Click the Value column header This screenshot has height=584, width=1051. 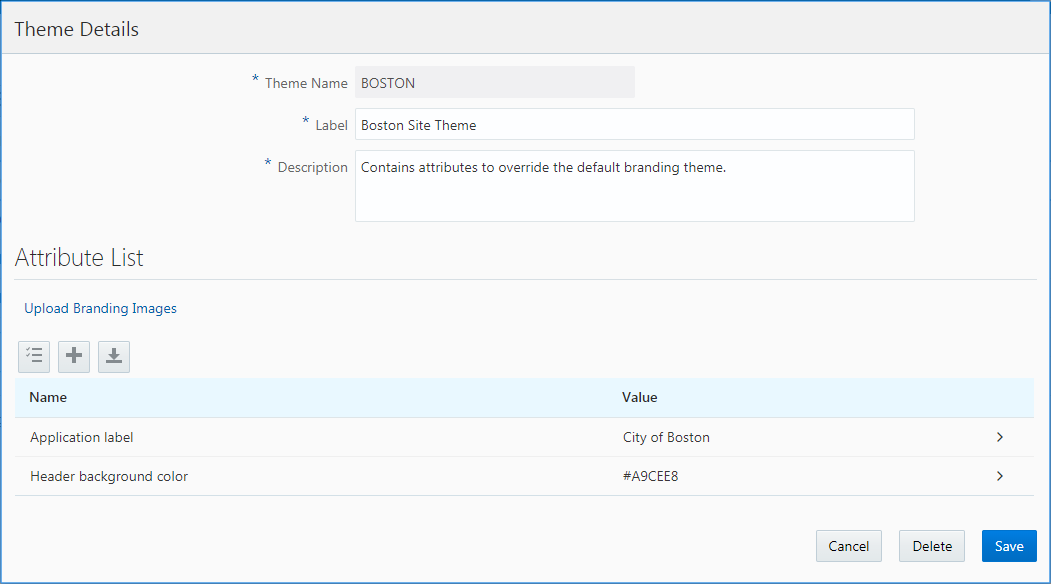pos(639,397)
